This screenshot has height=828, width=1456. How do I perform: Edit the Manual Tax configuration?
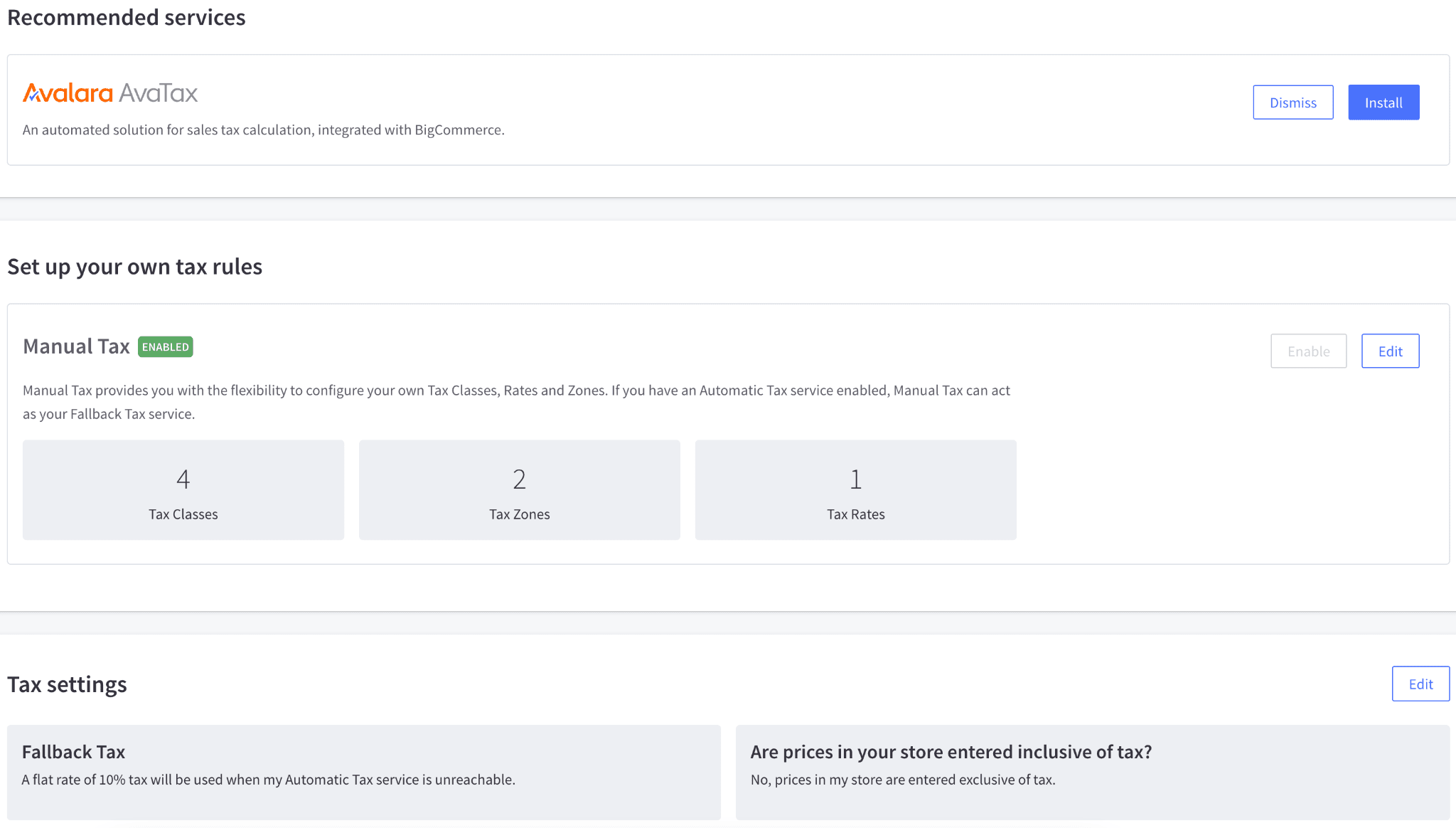1390,351
